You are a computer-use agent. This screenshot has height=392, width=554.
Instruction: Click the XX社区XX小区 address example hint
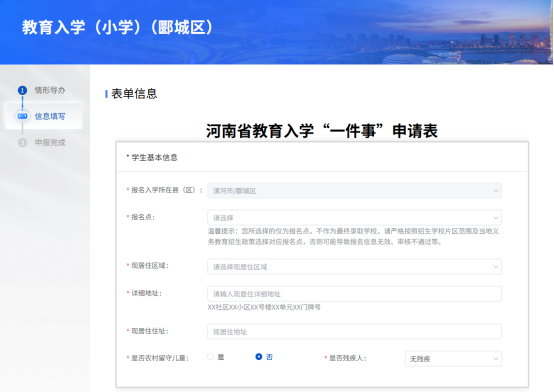click(x=264, y=307)
